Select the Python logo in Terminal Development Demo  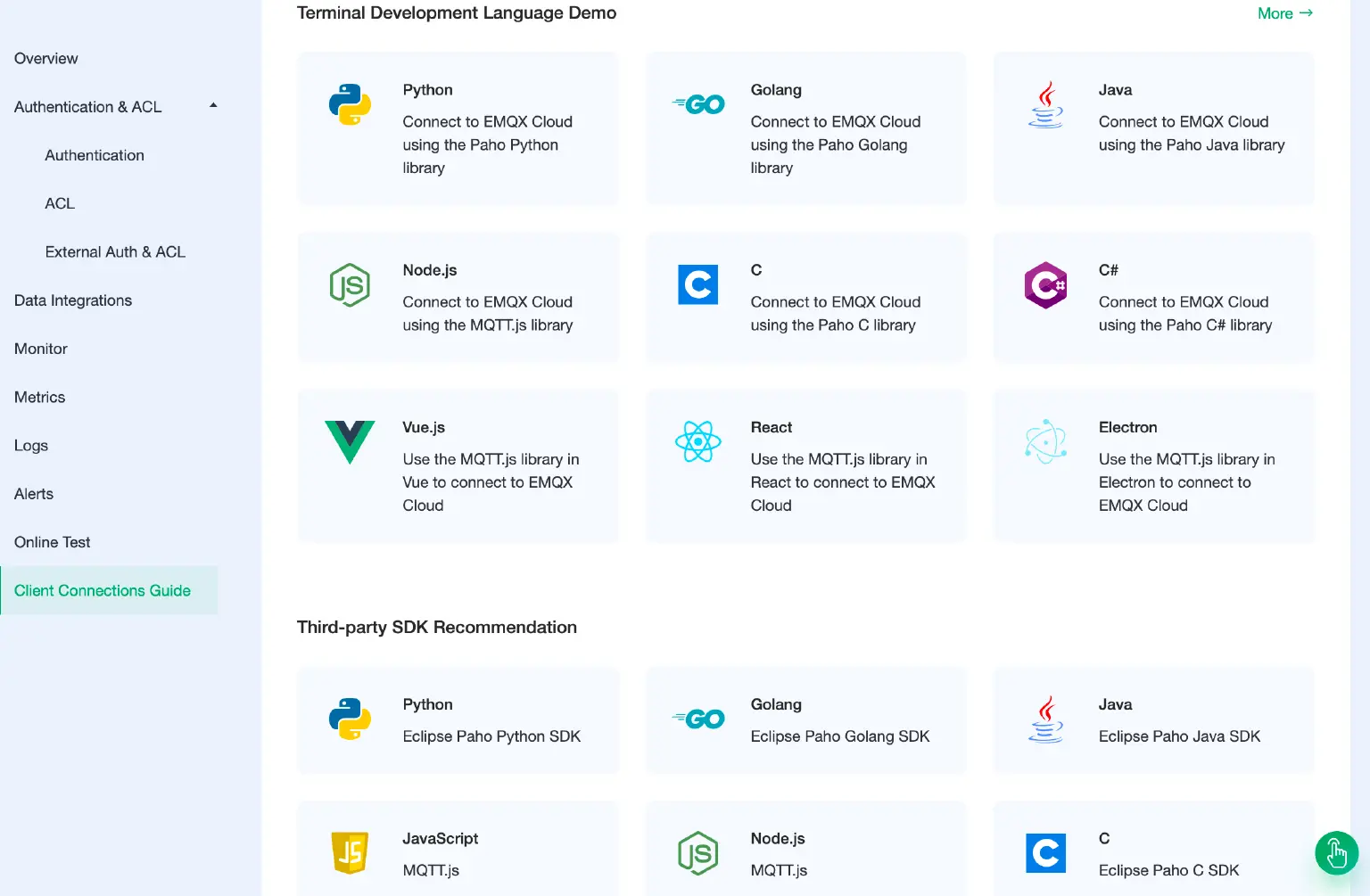tap(351, 103)
